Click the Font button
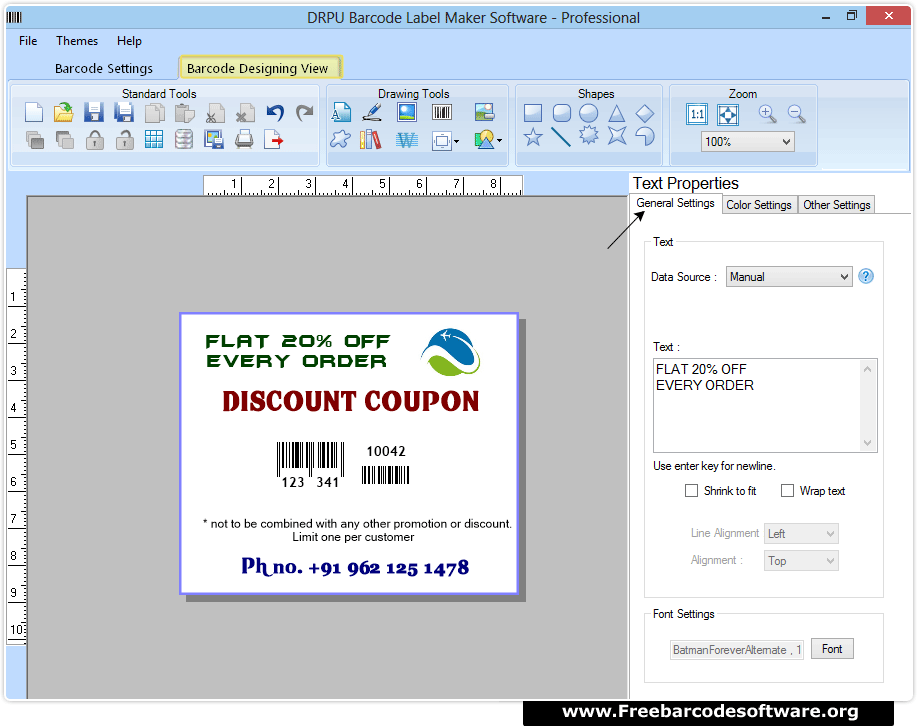917x726 pixels. (832, 649)
